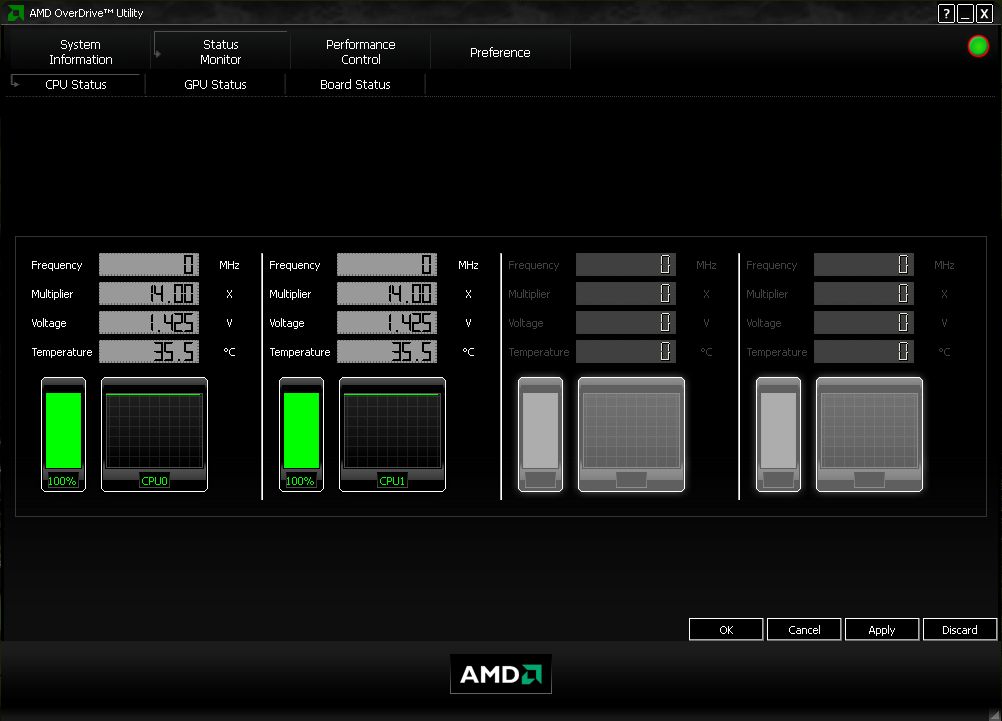Go to the Preference tab
The image size is (1002, 721).
(x=500, y=52)
